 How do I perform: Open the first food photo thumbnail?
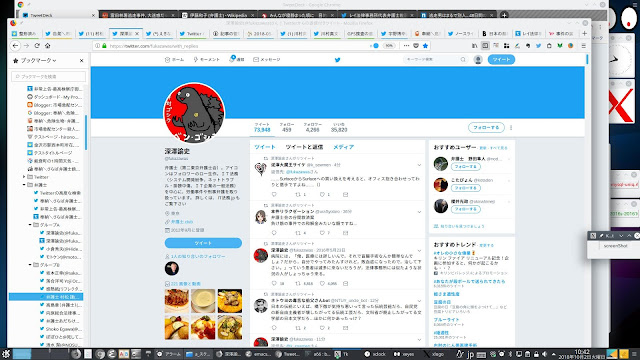[x=177, y=301]
